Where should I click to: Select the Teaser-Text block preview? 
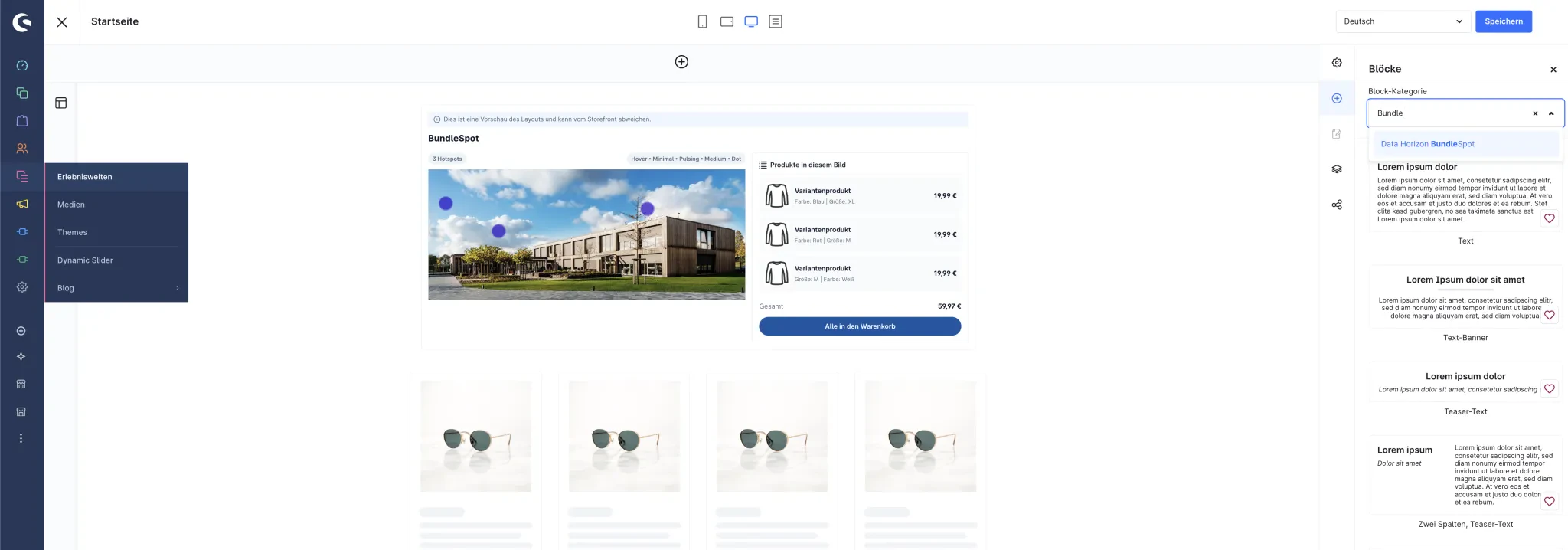click(x=1465, y=382)
